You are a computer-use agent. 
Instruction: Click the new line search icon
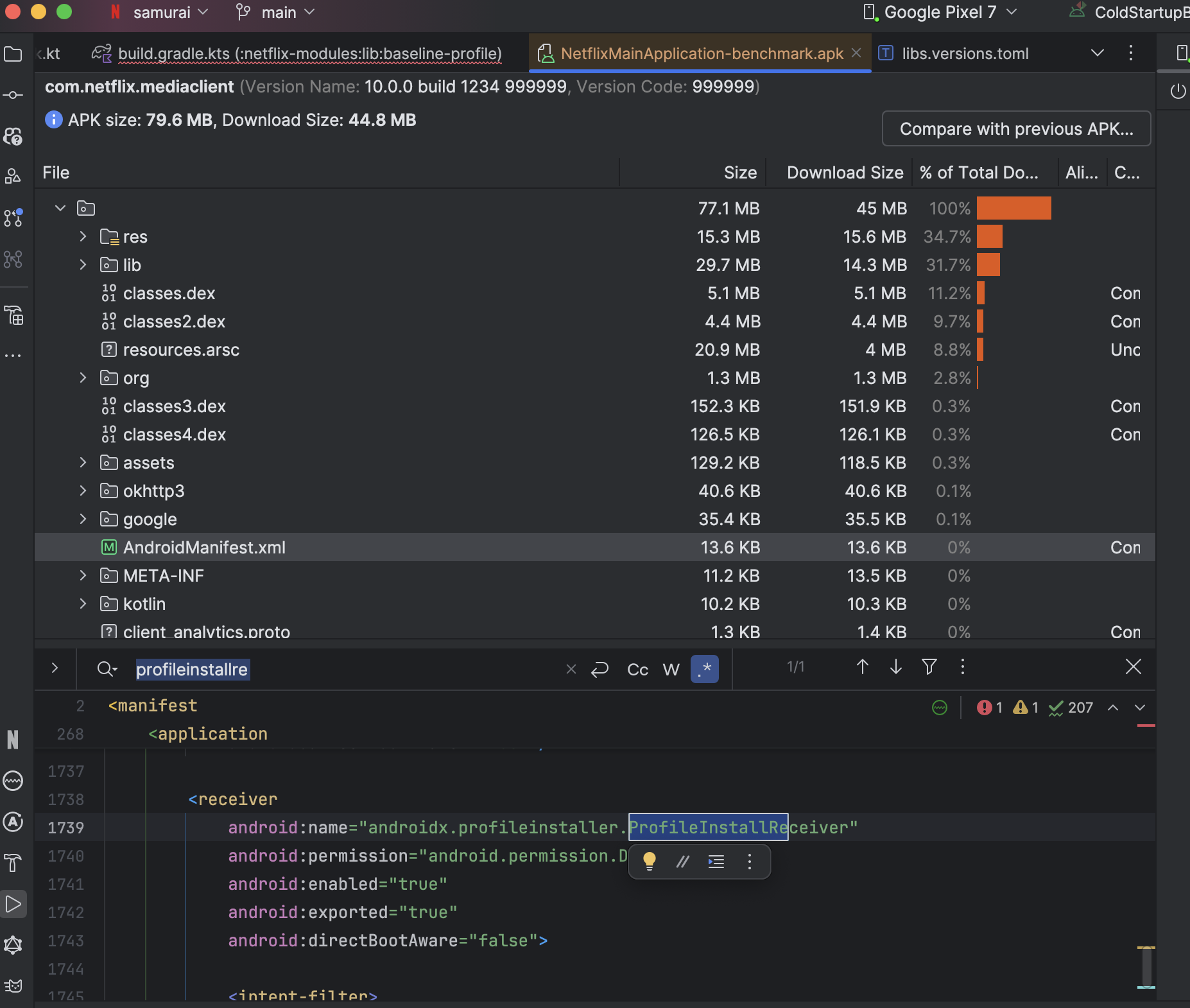pyautogui.click(x=599, y=670)
